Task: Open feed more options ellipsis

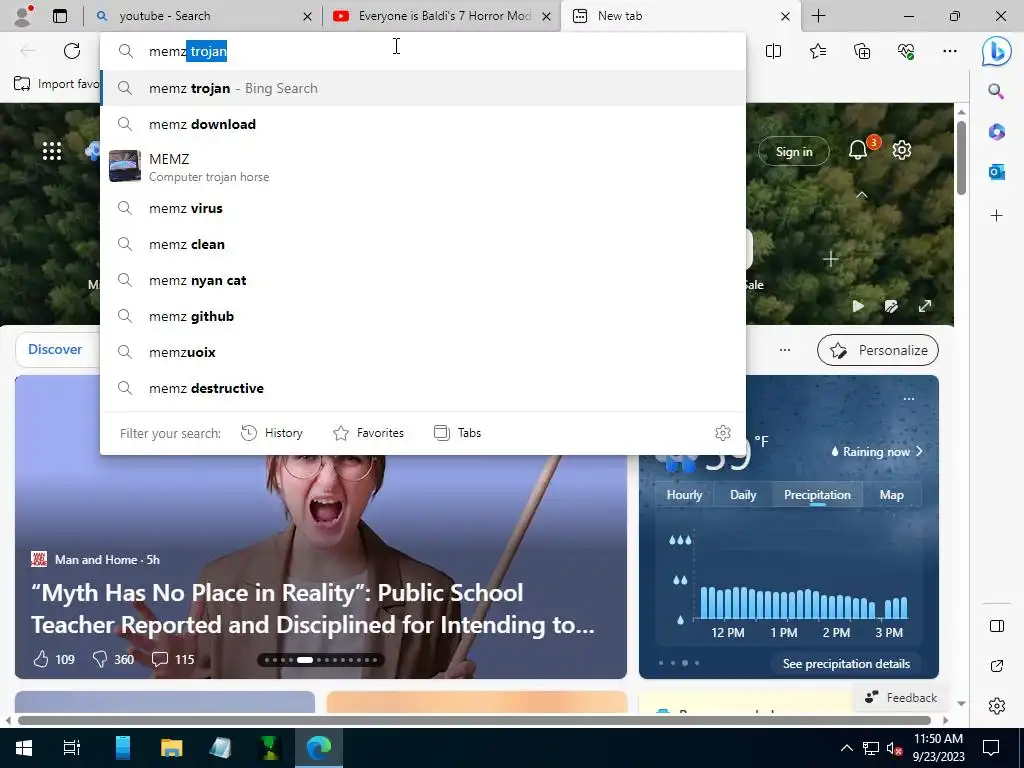Action: [x=785, y=350]
